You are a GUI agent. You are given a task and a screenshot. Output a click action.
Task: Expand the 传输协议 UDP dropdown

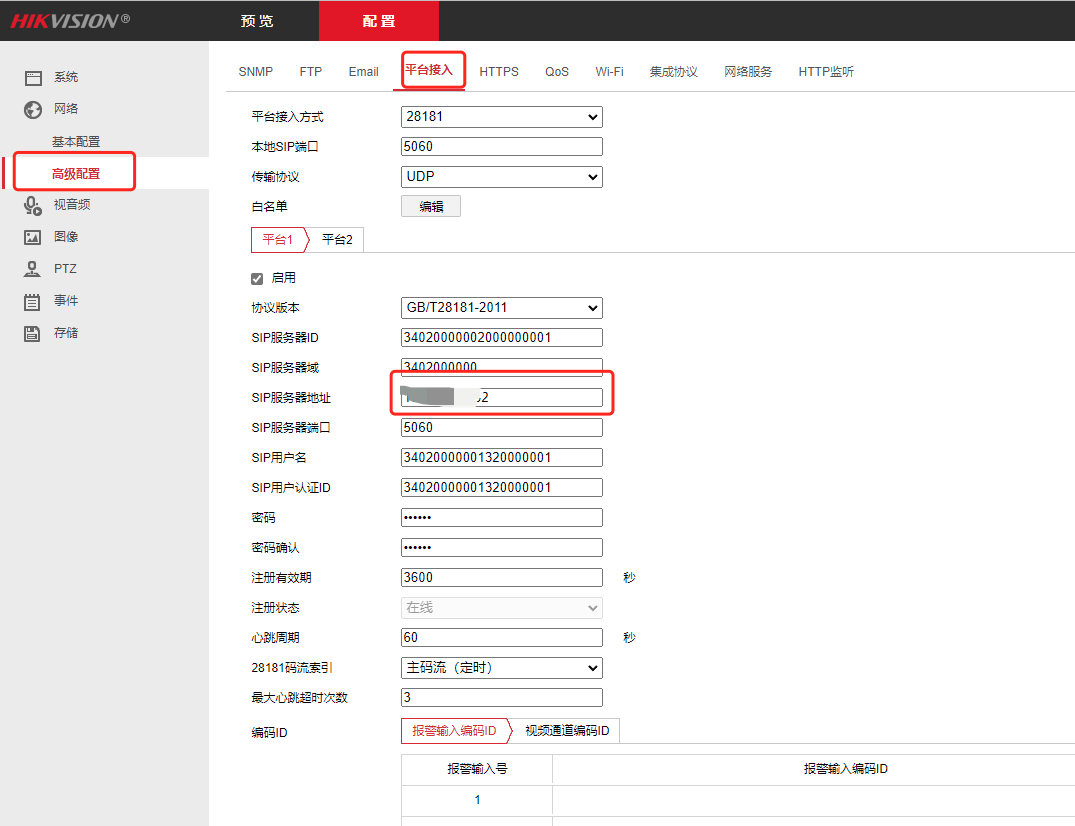tap(501, 177)
